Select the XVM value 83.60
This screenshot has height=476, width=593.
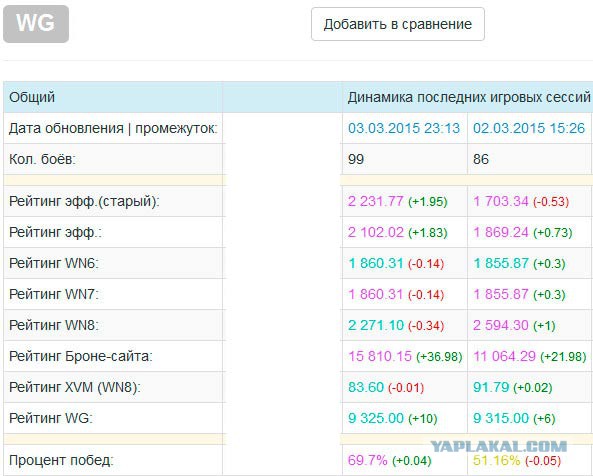coord(366,387)
